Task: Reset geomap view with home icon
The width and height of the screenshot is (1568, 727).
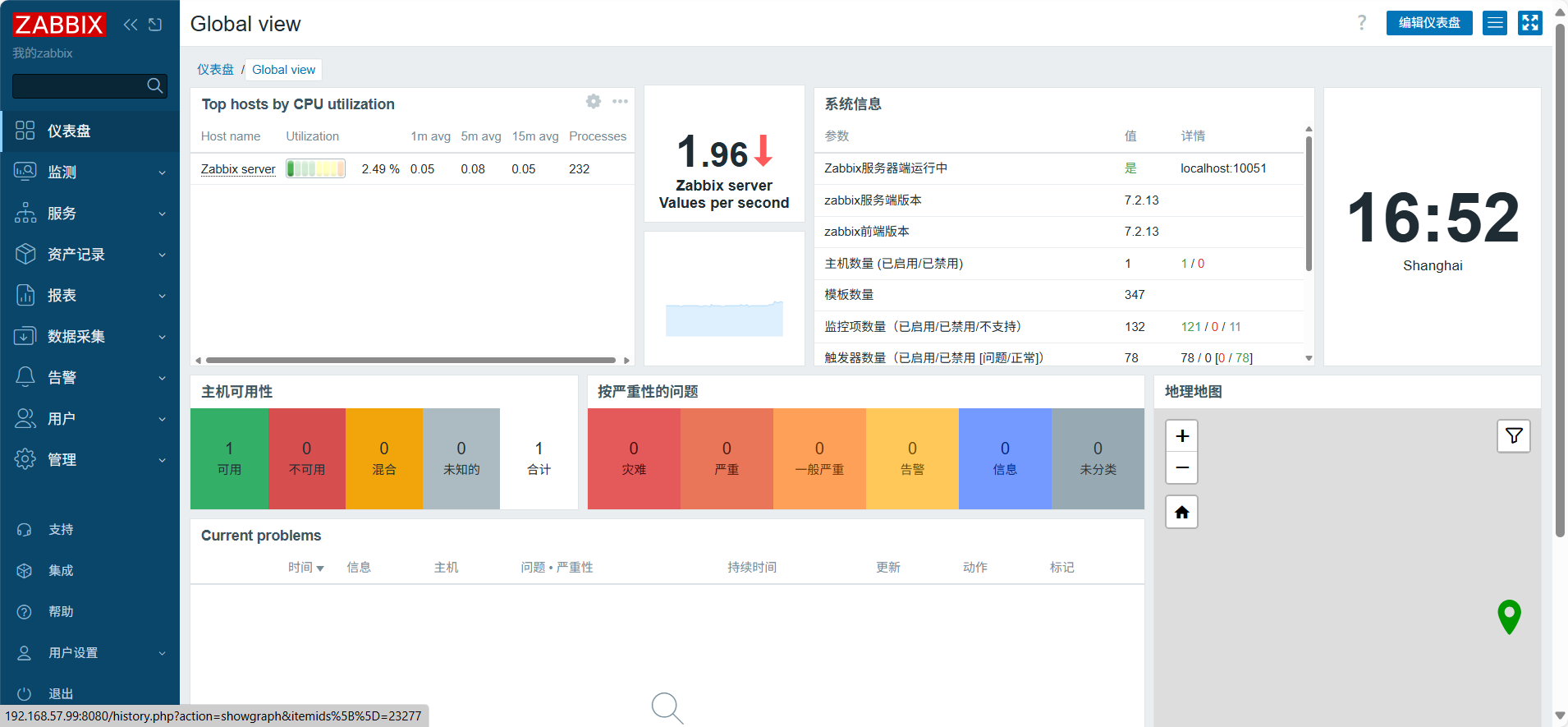Action: (1182, 513)
